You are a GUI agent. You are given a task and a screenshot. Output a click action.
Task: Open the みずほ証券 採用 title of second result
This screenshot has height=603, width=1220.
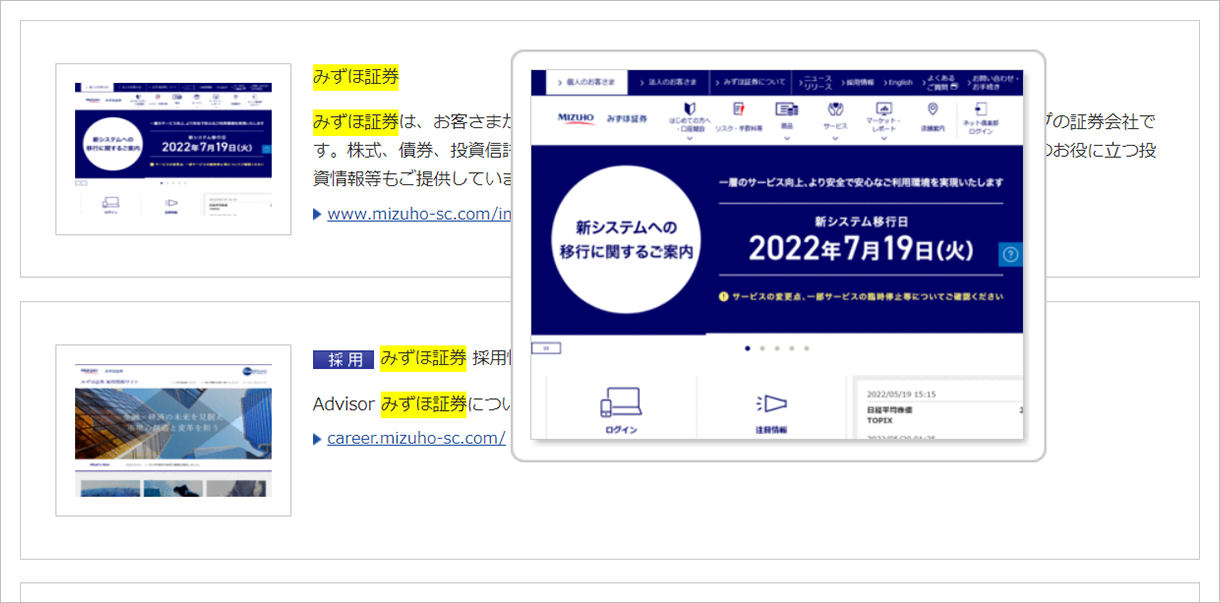445,358
